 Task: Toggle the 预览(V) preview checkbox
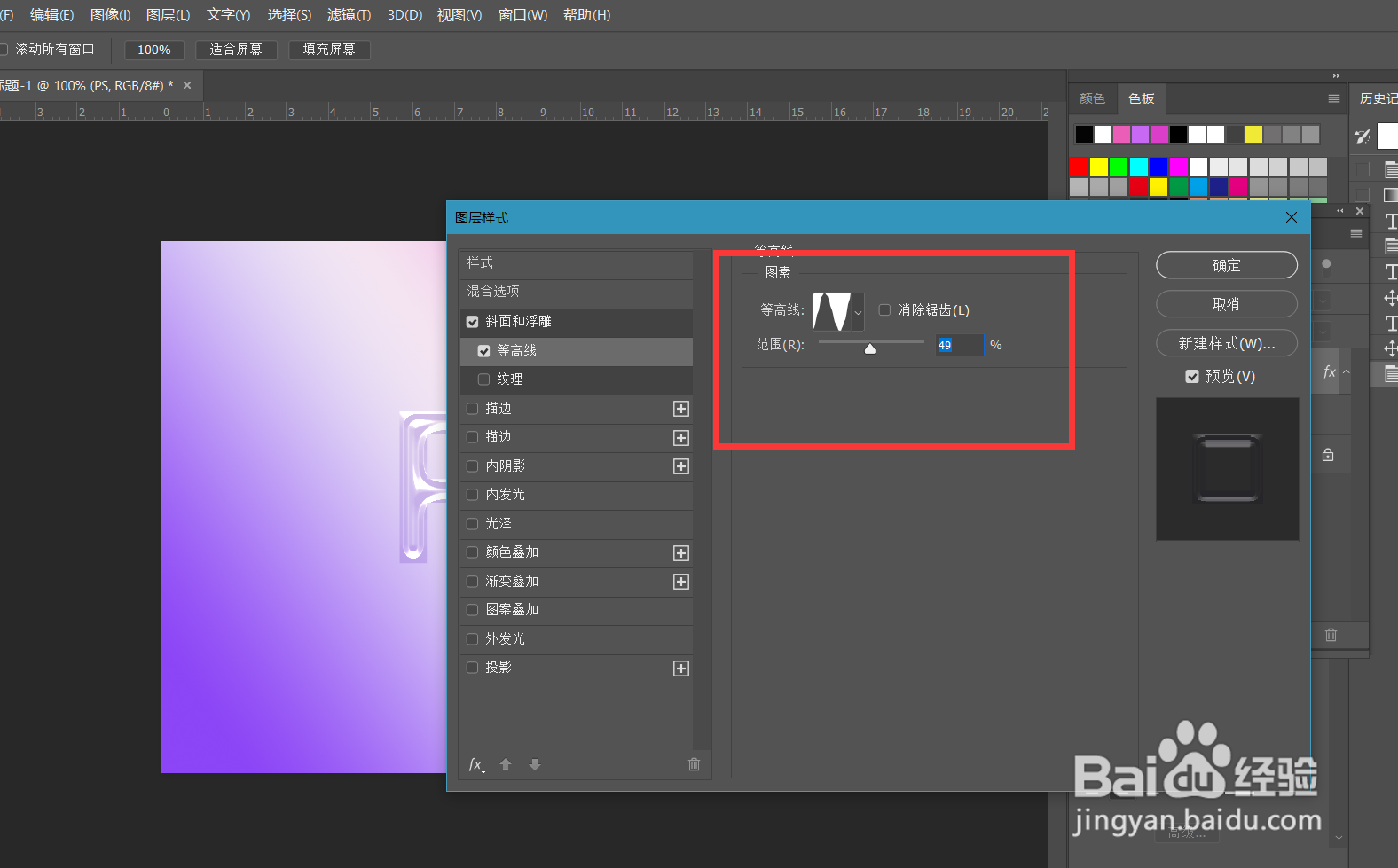click(x=1192, y=377)
